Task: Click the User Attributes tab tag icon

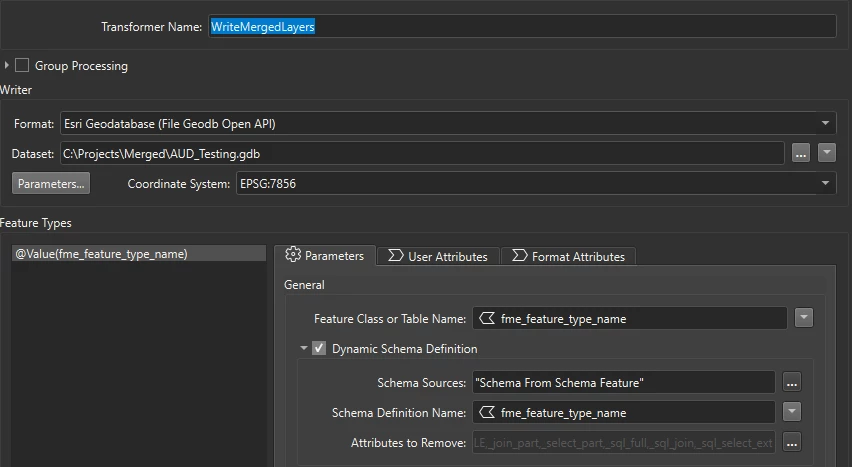Action: [x=396, y=256]
